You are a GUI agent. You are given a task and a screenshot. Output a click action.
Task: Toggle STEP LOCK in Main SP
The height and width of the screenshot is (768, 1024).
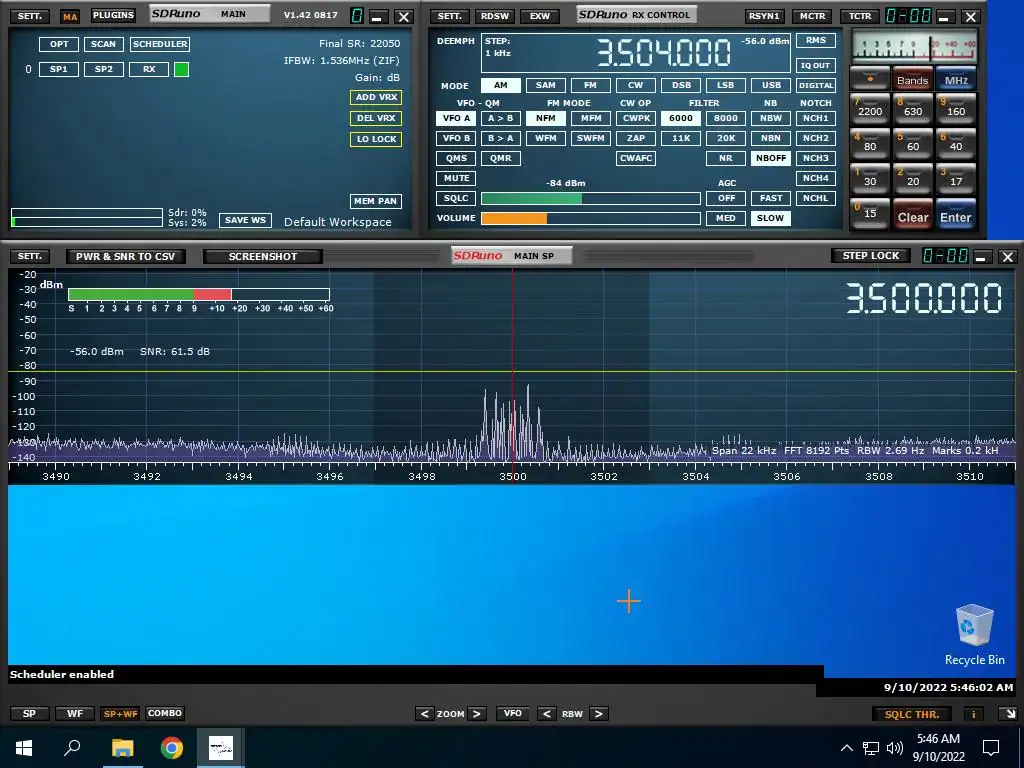(x=871, y=256)
